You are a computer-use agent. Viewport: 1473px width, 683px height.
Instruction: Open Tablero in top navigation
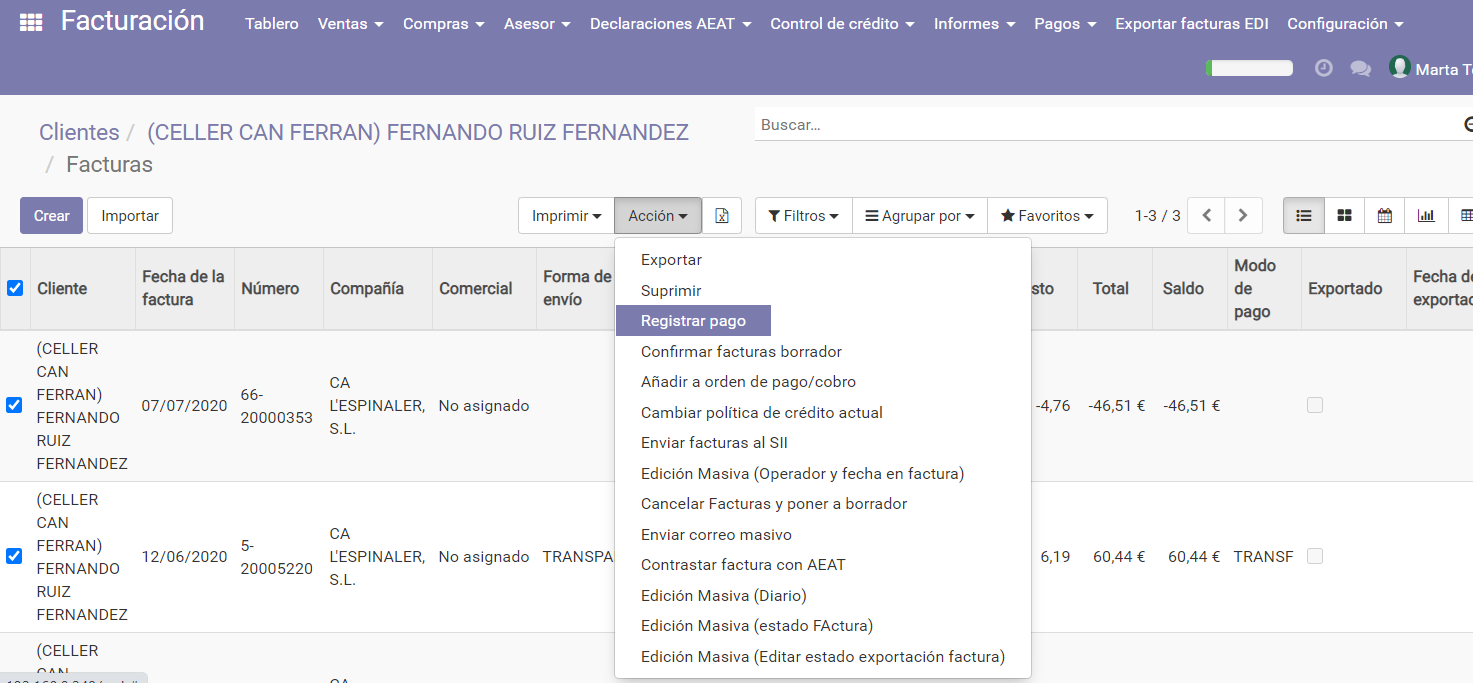point(272,23)
